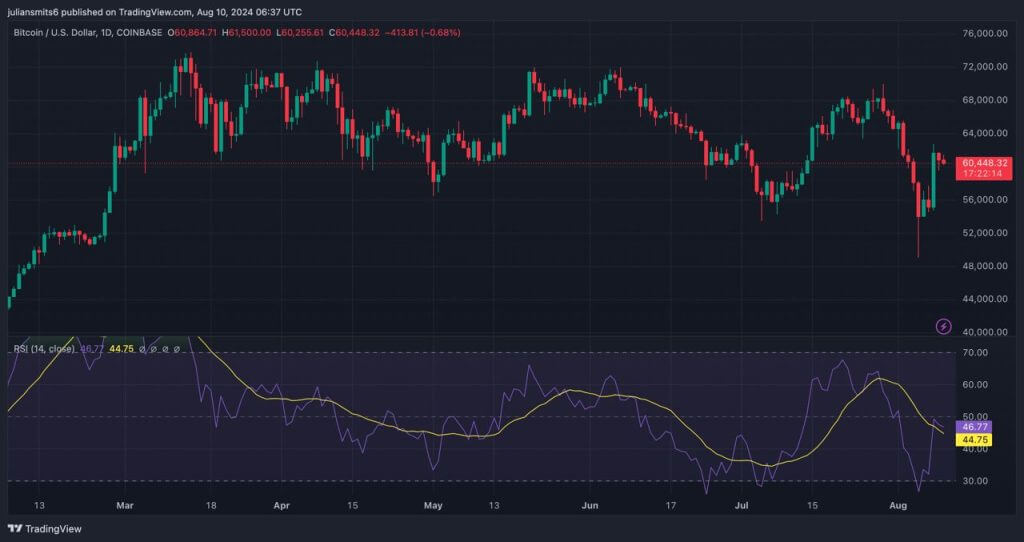Screen dimensions: 1024x542
Task: Click the yellow 44.75 value in the RSI legend
Action: pyautogui.click(x=121, y=349)
